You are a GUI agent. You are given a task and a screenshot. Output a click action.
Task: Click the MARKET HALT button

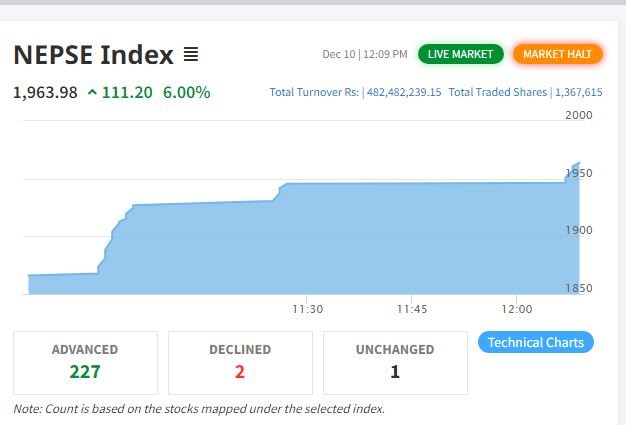click(557, 54)
